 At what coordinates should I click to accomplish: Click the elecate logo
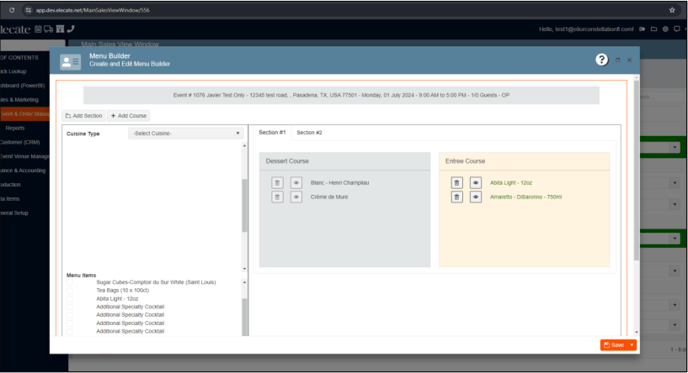(15, 29)
